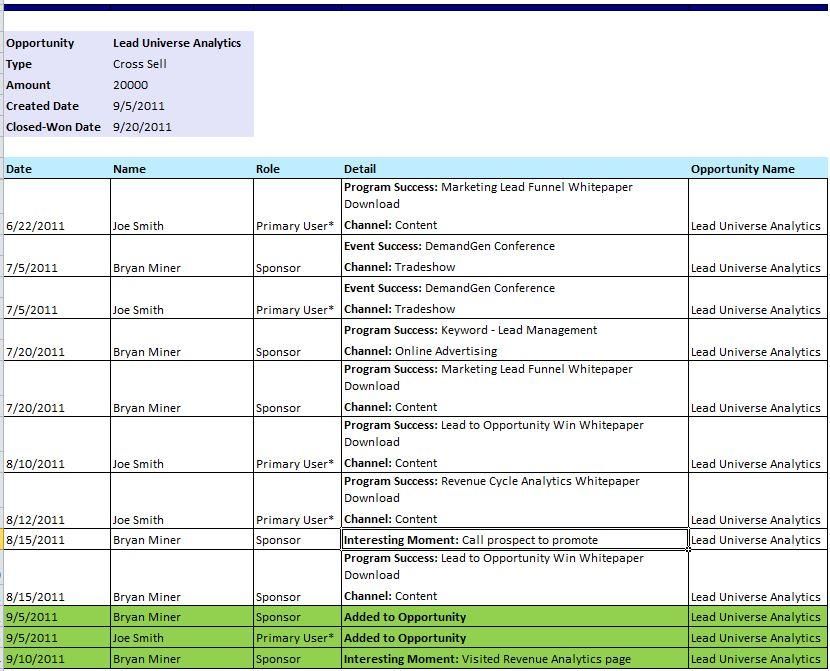Click the 6/22/2011 date cell
This screenshot has height=671, width=830.
[35, 226]
